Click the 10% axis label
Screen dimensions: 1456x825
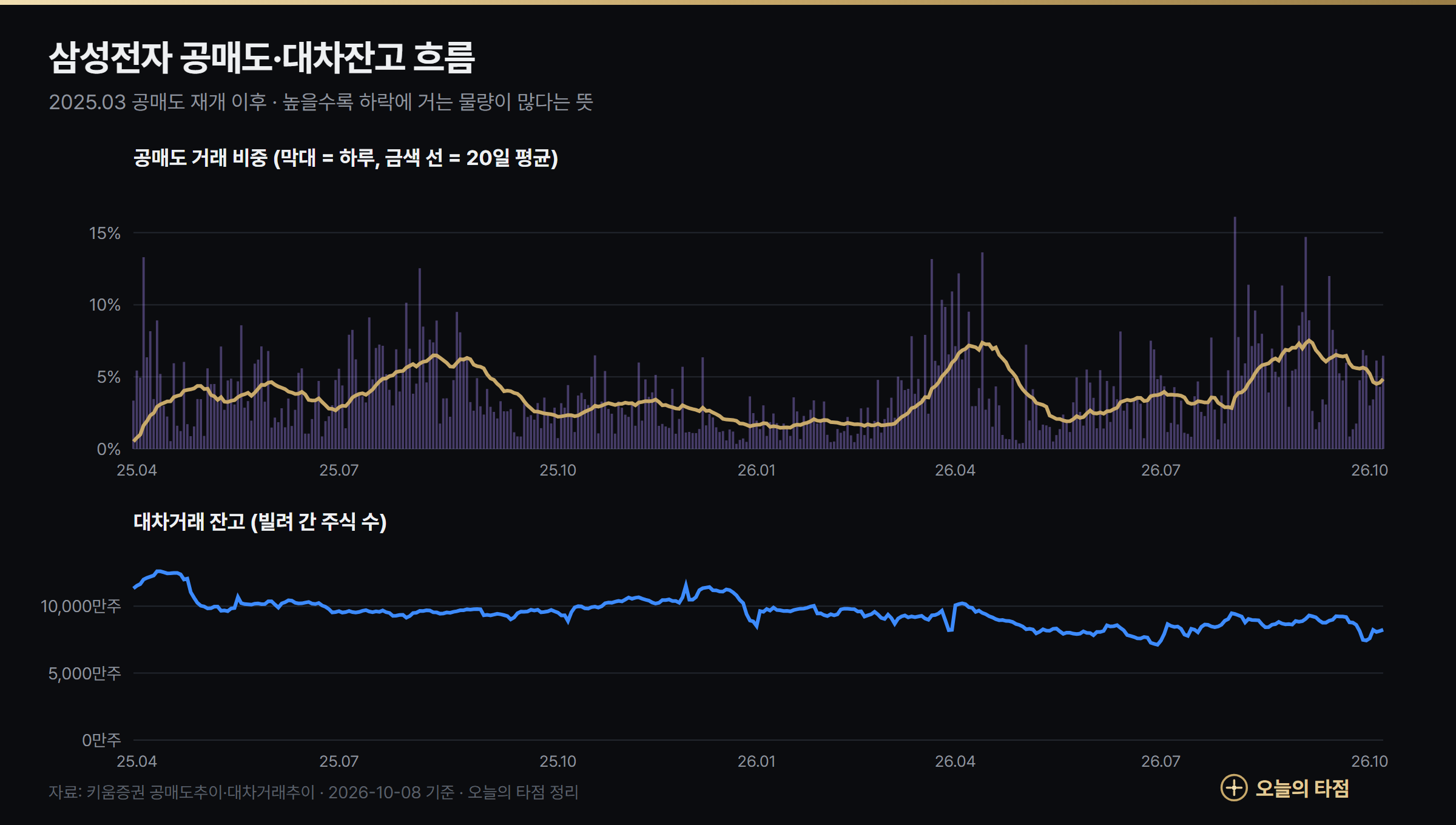tap(105, 305)
